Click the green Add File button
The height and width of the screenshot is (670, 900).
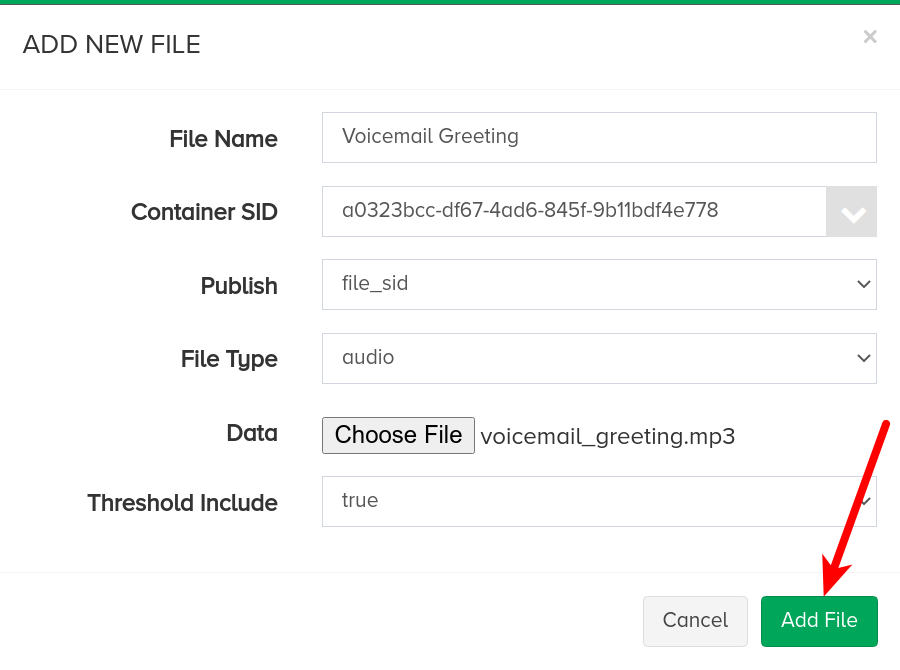[x=819, y=621]
